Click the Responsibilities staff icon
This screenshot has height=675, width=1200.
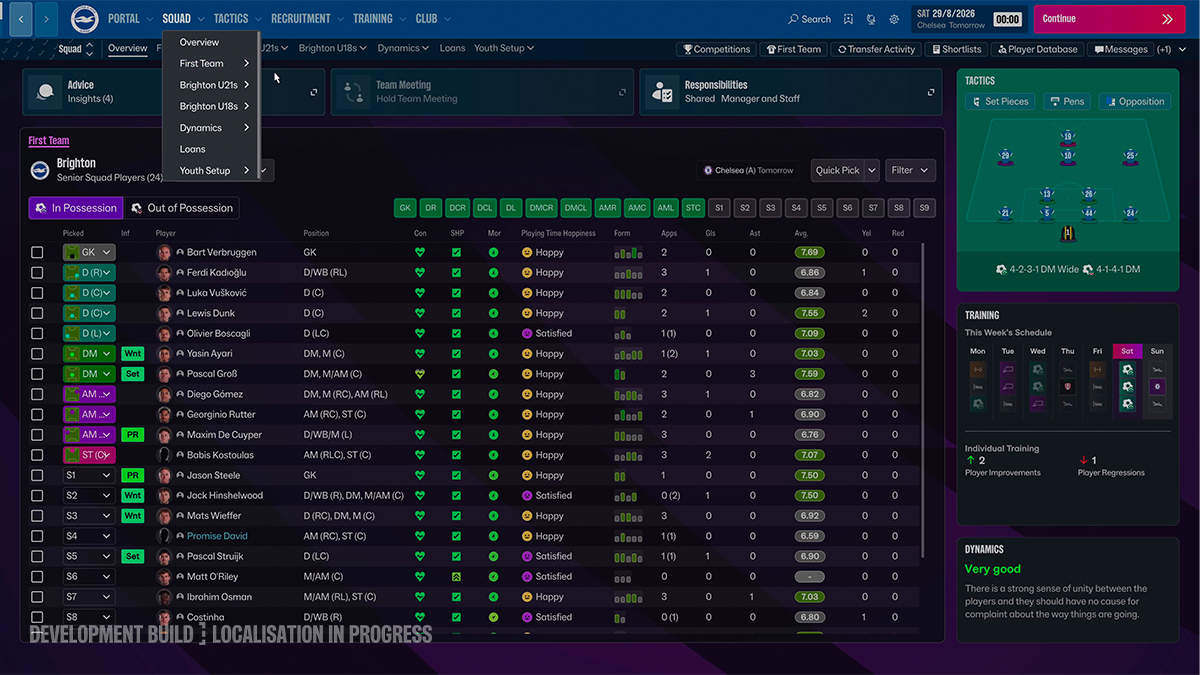[662, 92]
